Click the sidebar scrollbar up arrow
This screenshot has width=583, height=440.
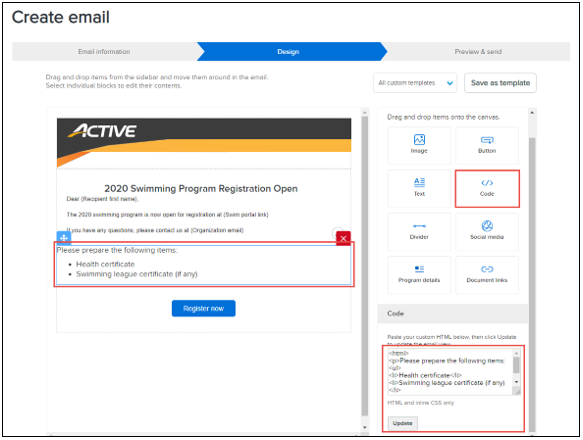point(532,112)
